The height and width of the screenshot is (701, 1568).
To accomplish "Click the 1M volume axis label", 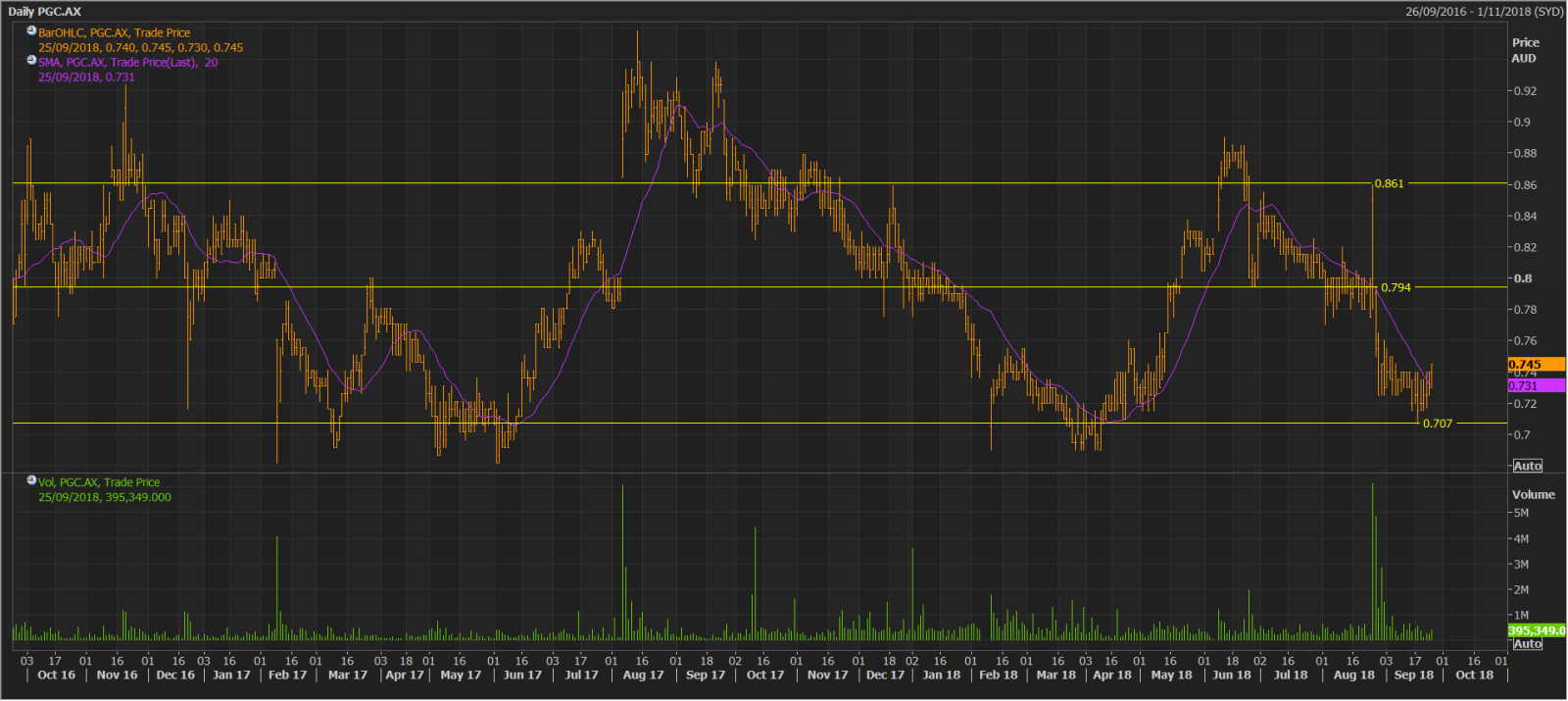I will tap(1521, 616).
